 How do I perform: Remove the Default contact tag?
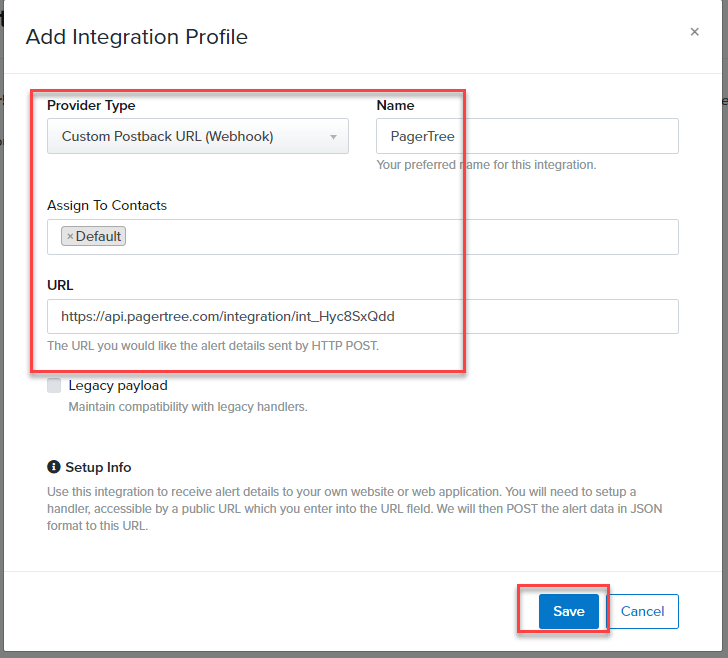(x=70, y=236)
